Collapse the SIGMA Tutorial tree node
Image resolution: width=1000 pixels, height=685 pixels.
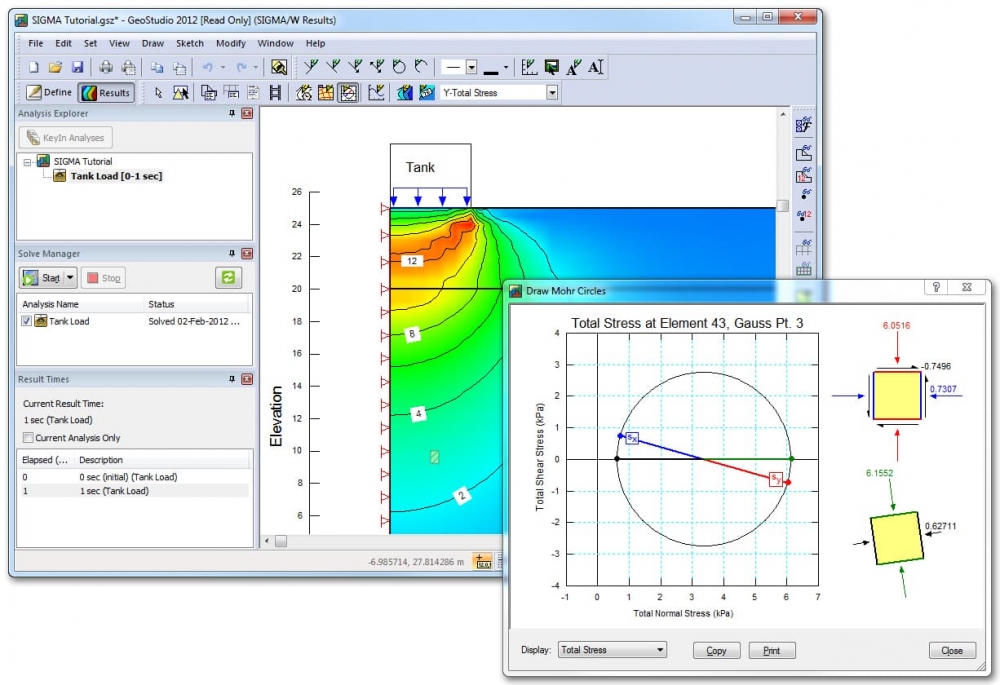click(x=27, y=162)
